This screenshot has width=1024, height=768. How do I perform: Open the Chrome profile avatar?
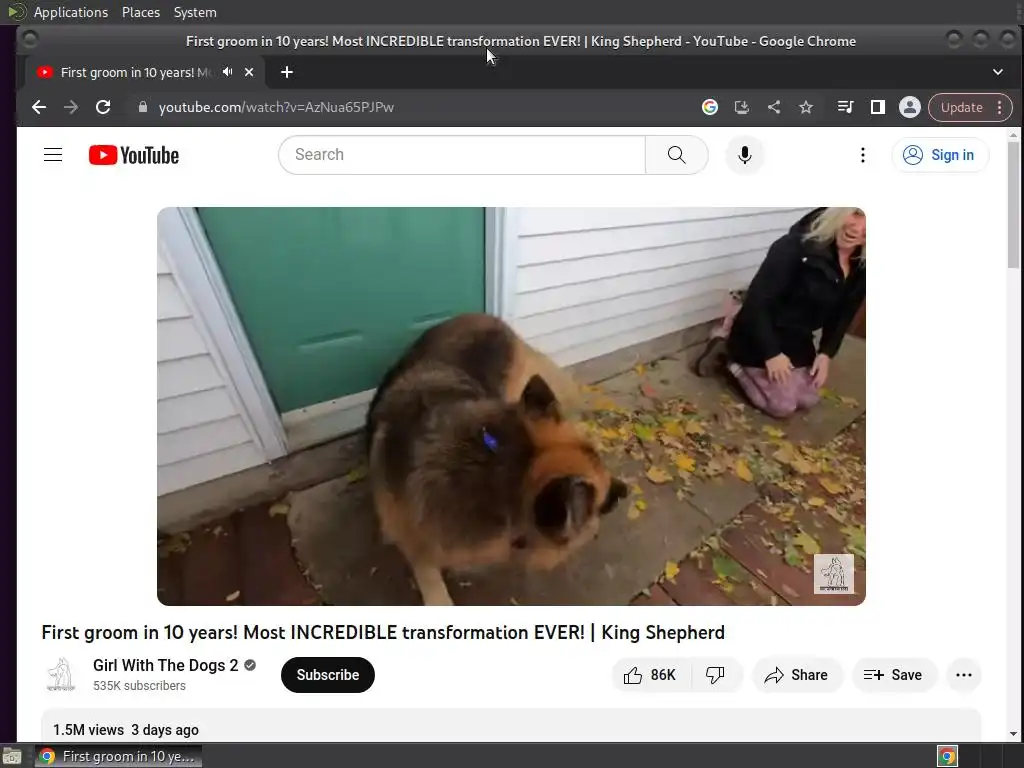910,107
